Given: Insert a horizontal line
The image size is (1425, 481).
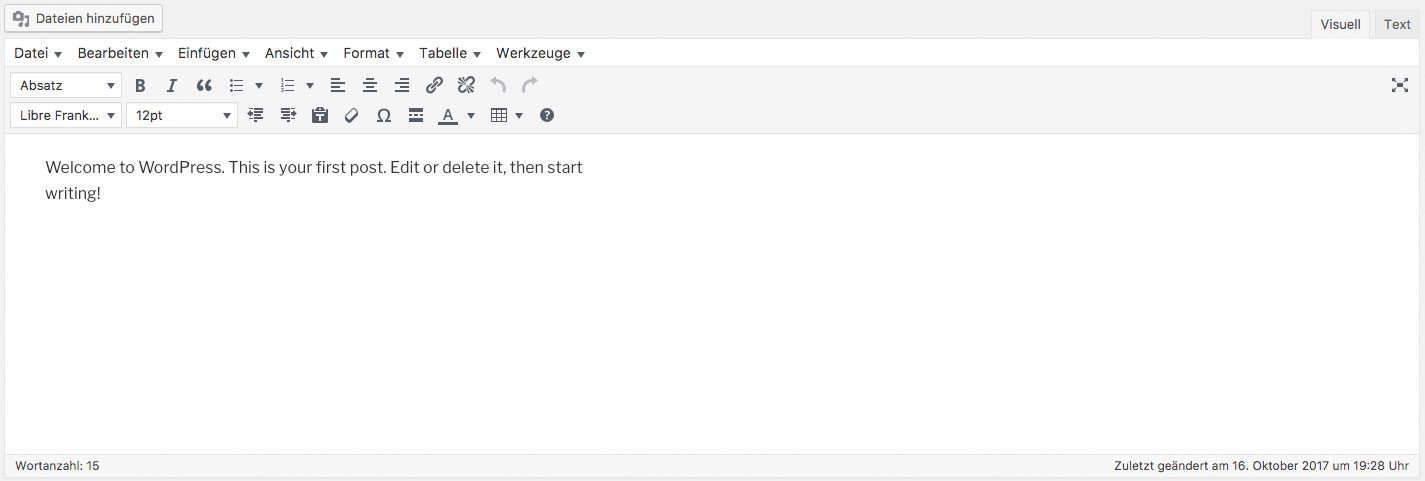Looking at the screenshot, I should [x=416, y=115].
